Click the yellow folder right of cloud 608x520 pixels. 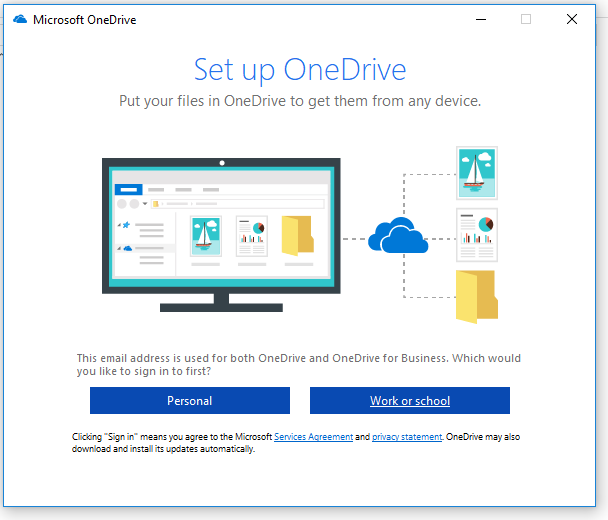click(476, 296)
